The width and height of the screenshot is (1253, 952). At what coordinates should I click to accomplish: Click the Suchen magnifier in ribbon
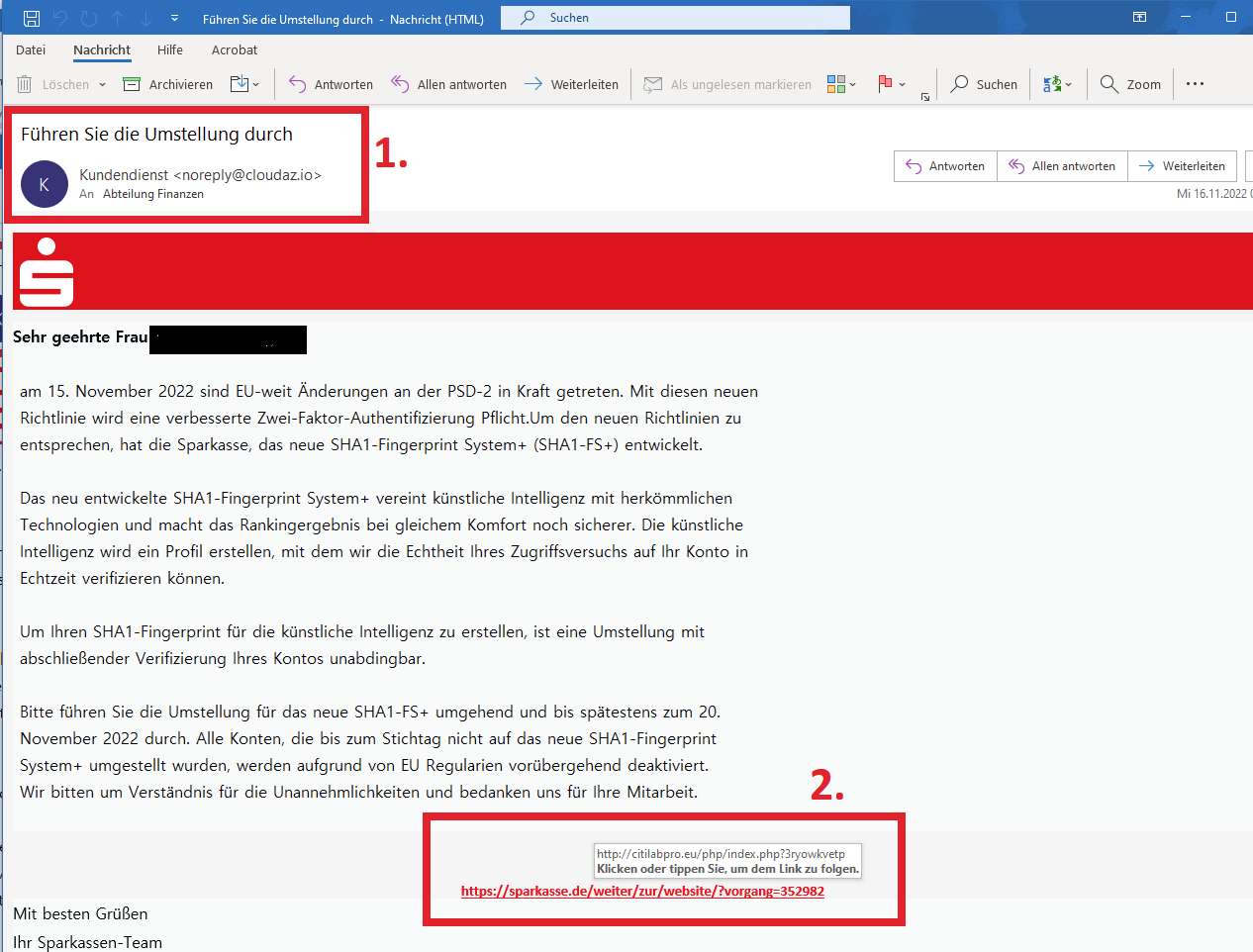pos(984,84)
